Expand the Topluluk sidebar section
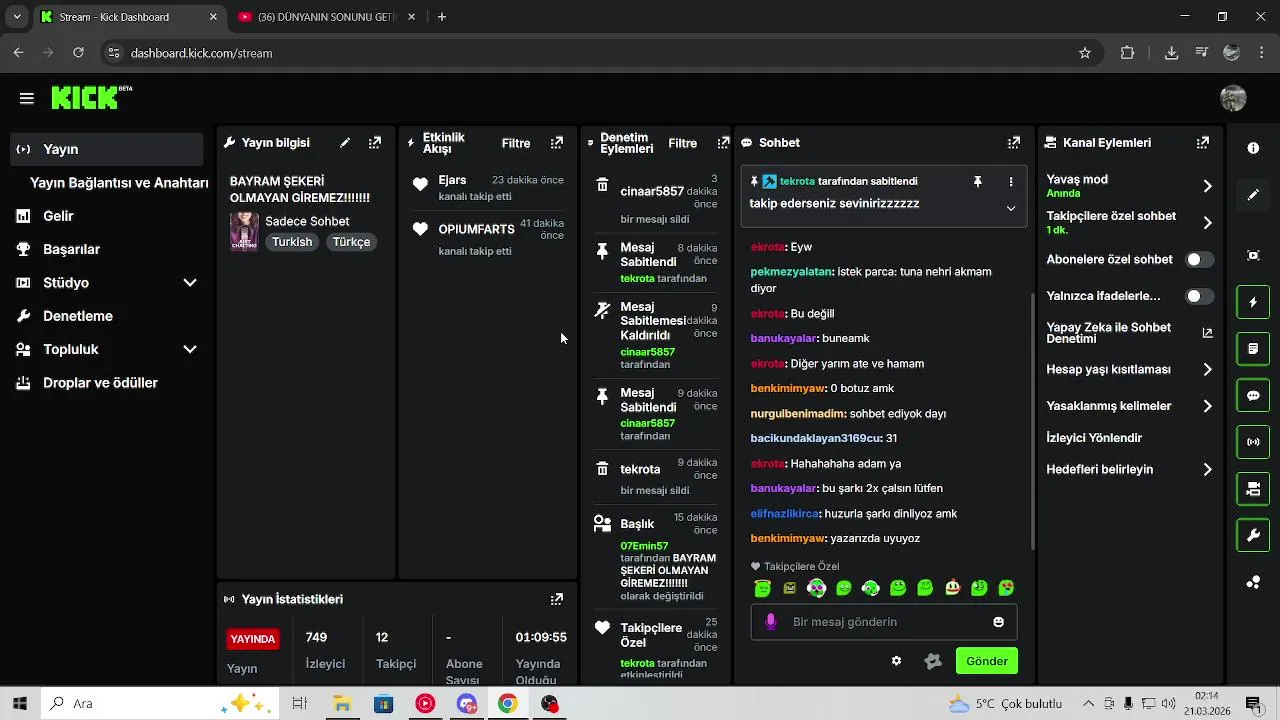Screen dimensions: 1280x720 190,350
